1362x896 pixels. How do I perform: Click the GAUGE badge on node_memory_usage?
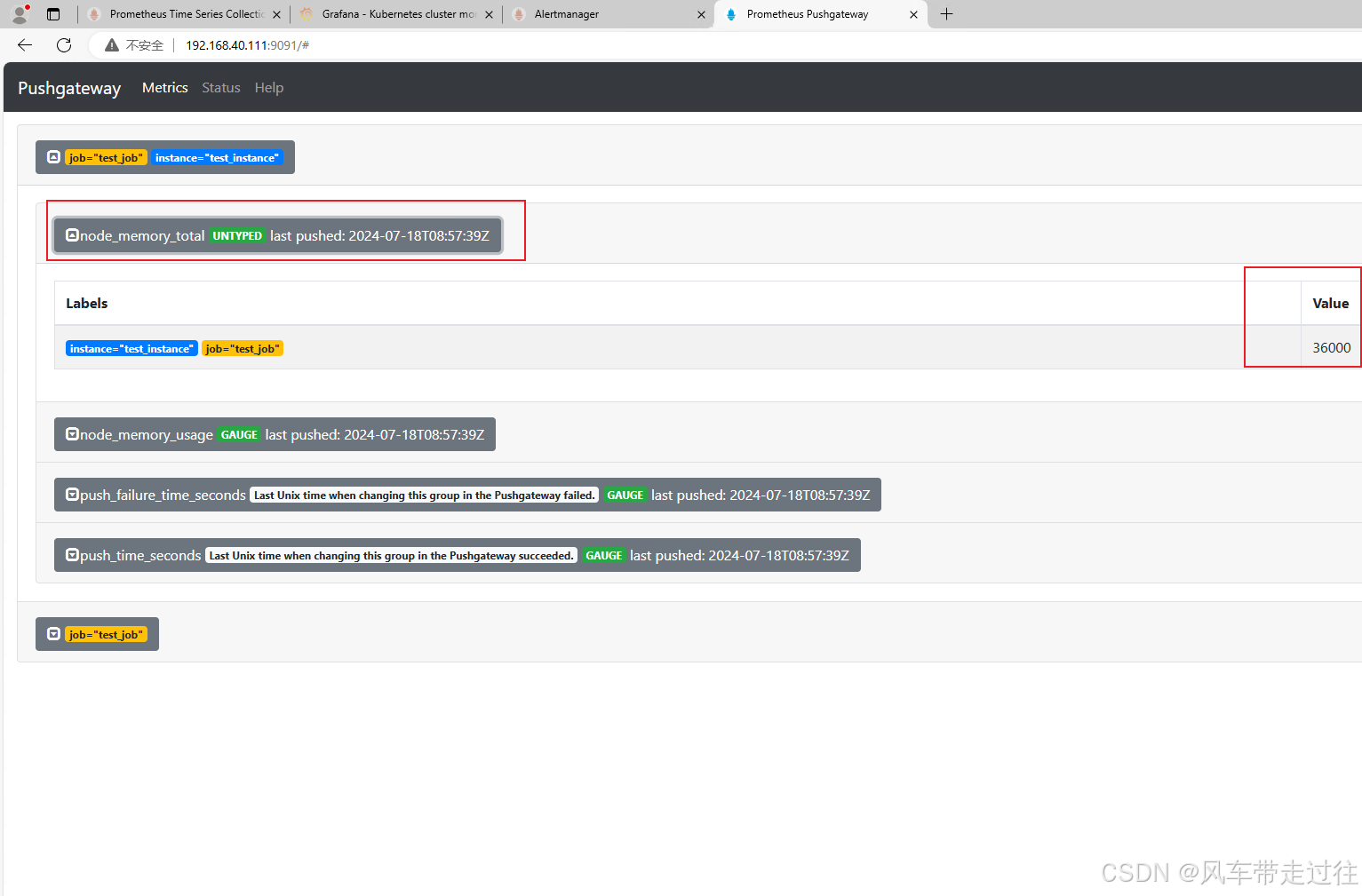click(x=239, y=434)
